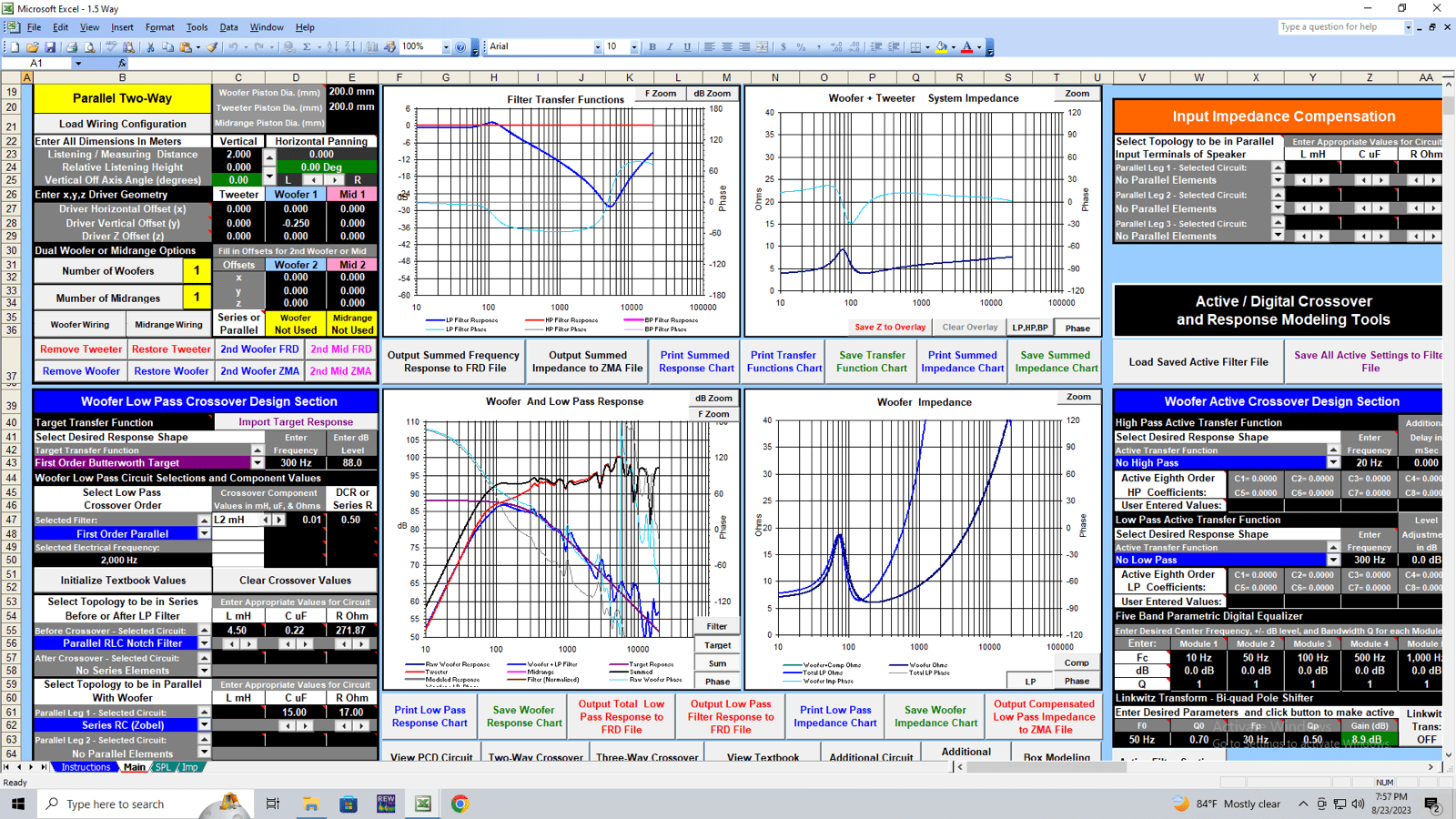Open the Zoom 100% dropdown
Viewport: 1456px width, 819px height.
coord(446,47)
